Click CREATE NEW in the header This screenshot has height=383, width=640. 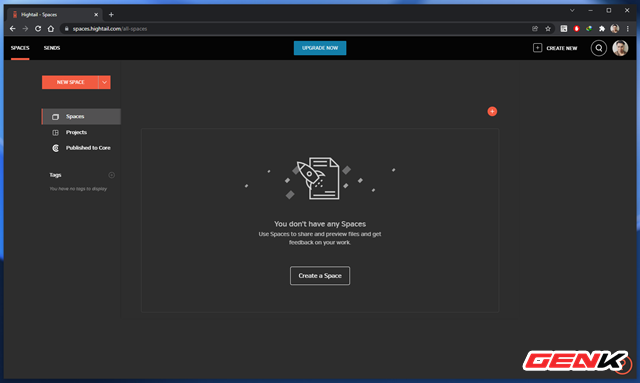tap(555, 48)
